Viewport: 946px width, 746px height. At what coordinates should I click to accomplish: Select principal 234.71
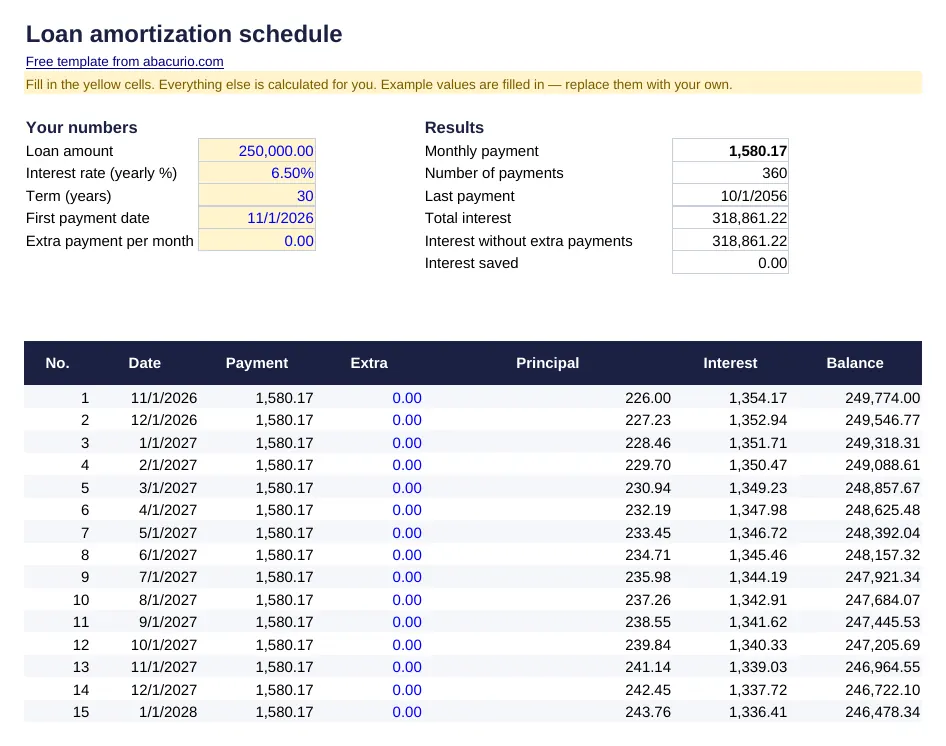[x=648, y=555]
